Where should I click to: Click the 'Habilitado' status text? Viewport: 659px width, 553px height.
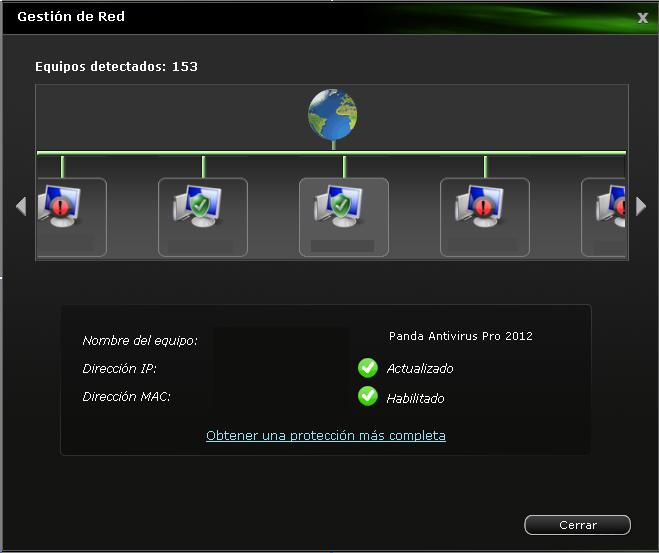415,398
